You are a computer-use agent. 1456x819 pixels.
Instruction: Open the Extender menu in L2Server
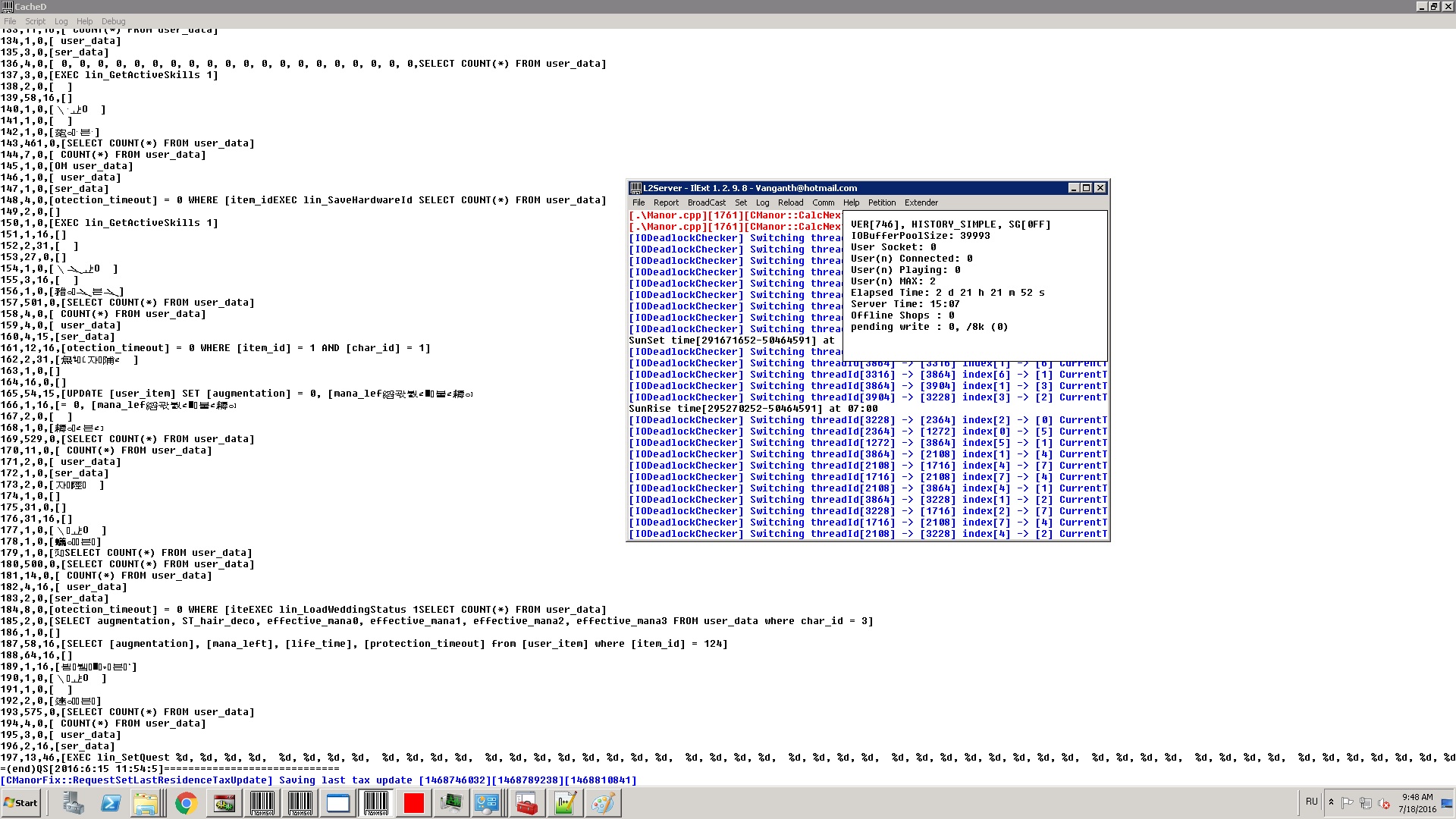pyautogui.click(x=921, y=202)
